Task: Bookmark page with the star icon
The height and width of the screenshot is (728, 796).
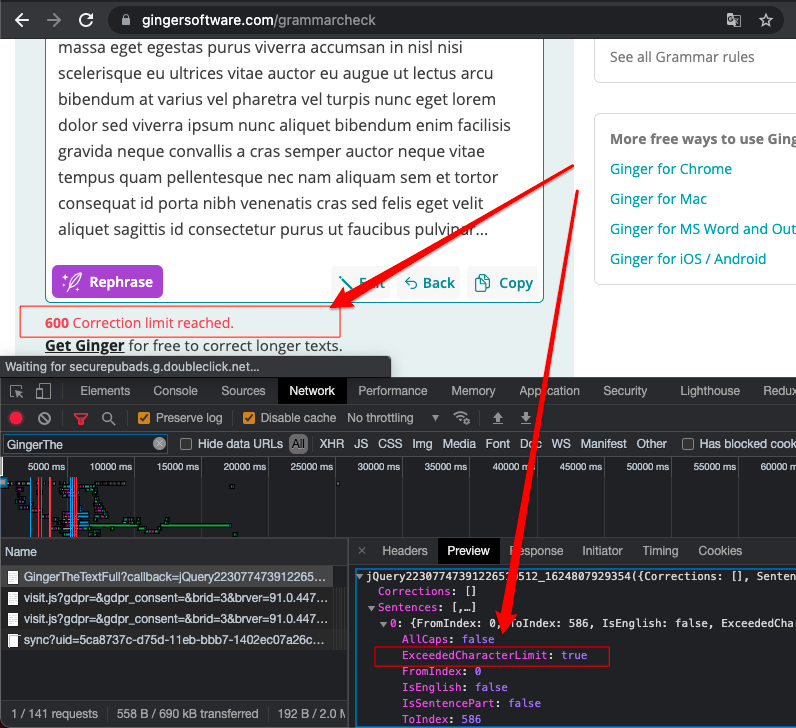Action: coord(766,20)
